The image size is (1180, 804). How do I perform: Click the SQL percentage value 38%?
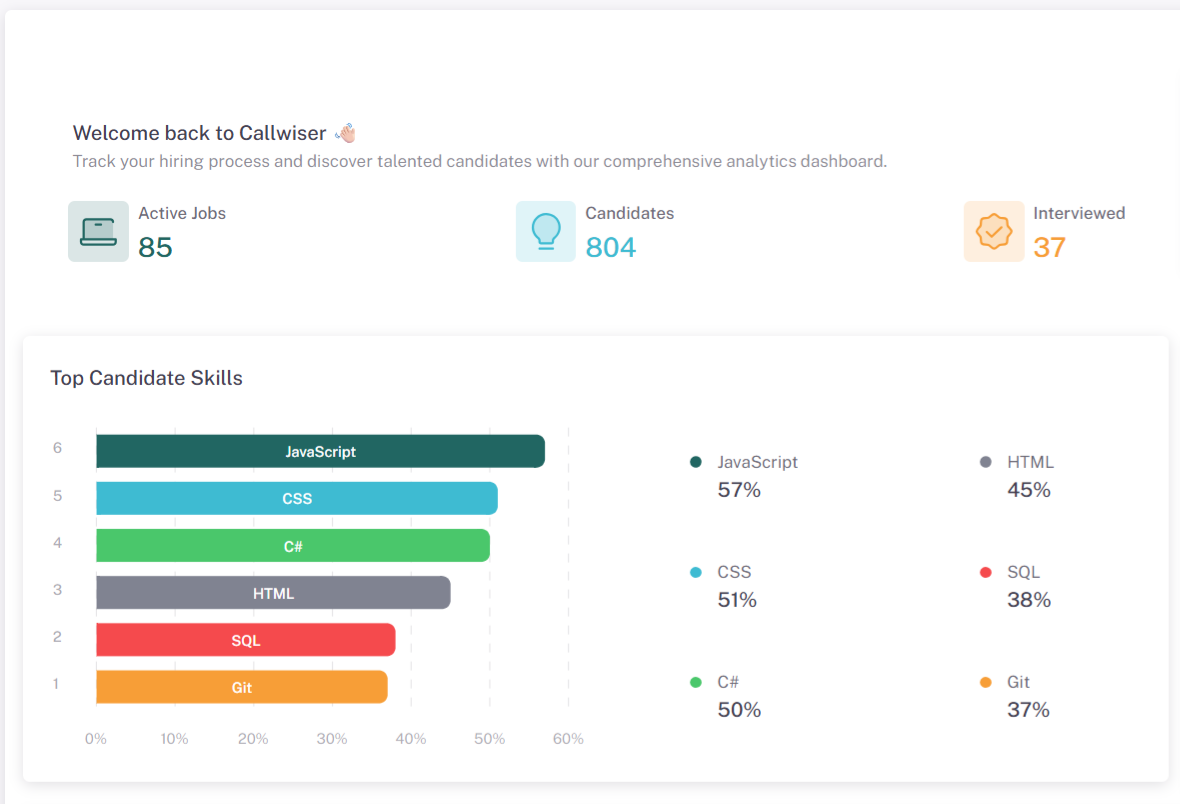pos(1029,600)
